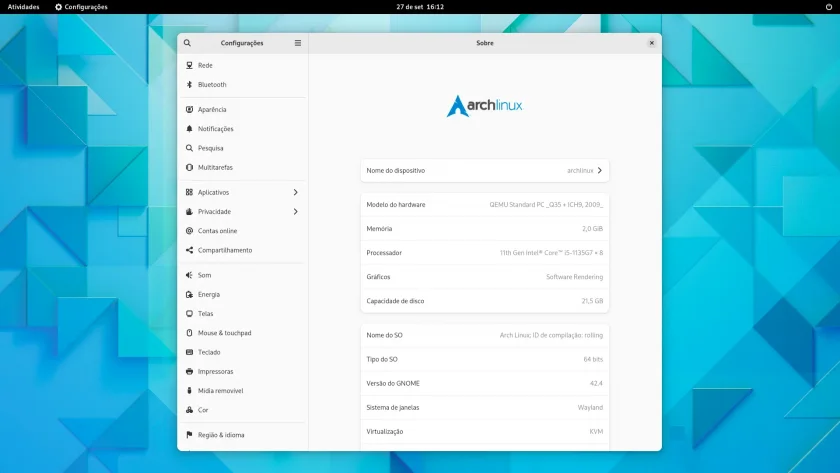The width and height of the screenshot is (840, 473).
Task: Open the system power menu in top bar
Action: (x=829, y=7)
